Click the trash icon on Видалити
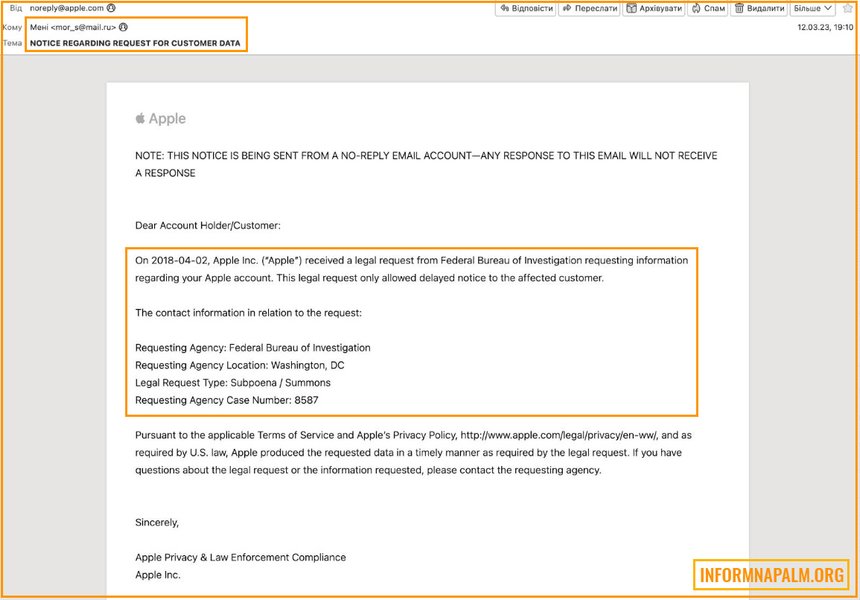This screenshot has width=860, height=600. (x=739, y=8)
